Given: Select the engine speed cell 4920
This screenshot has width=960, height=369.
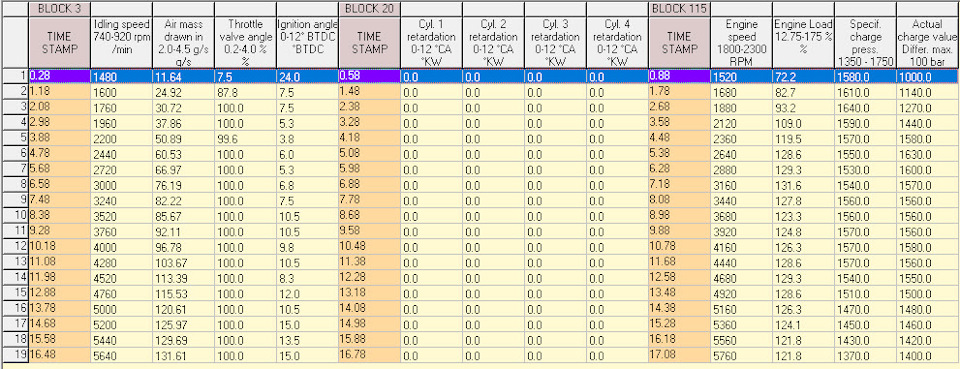Looking at the screenshot, I should pyautogui.click(x=741, y=293).
